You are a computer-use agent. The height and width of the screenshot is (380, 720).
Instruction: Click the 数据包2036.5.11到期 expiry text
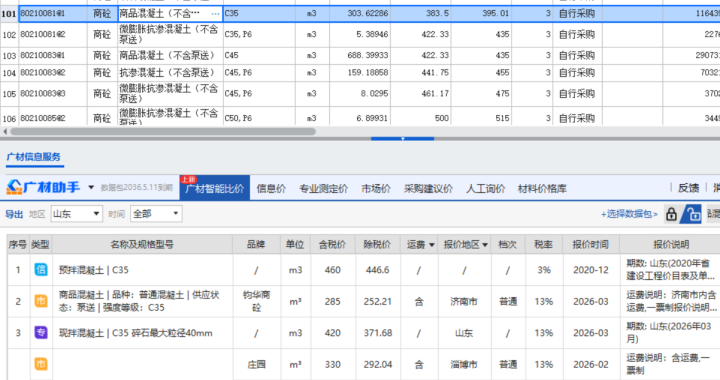point(136,187)
